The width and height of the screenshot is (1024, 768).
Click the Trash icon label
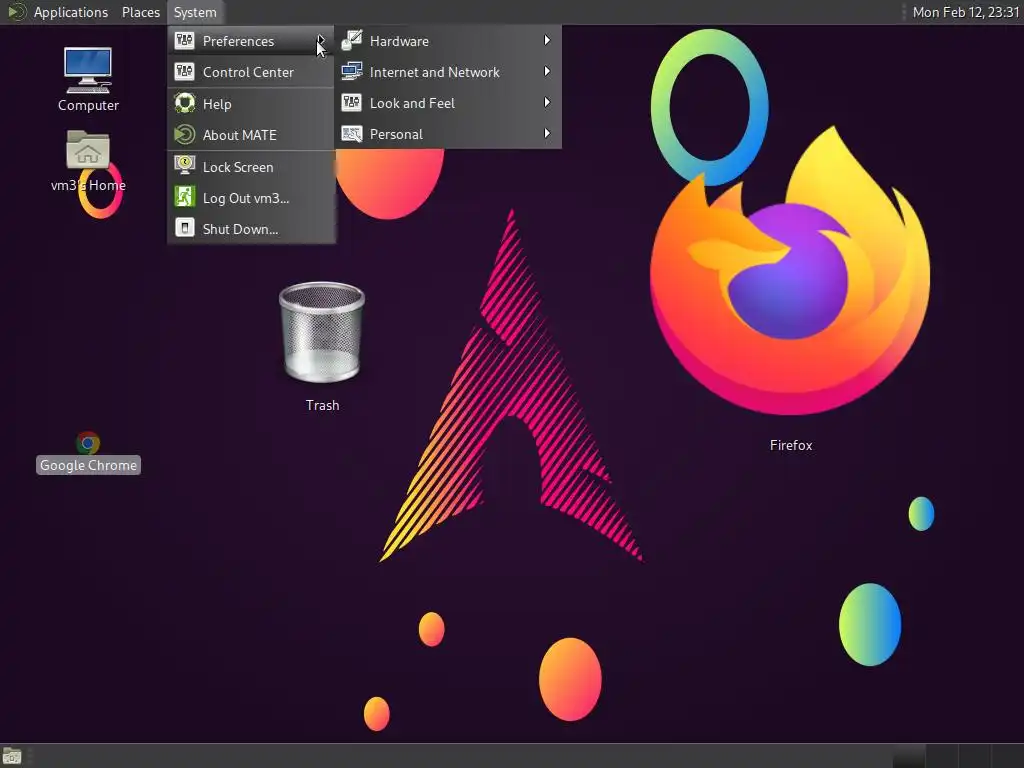pyautogui.click(x=322, y=405)
